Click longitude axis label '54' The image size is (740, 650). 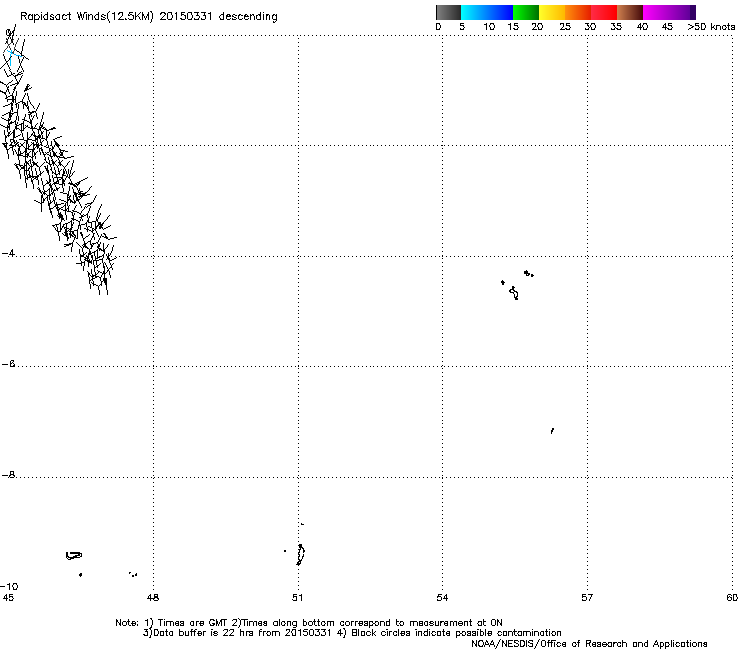point(442,598)
